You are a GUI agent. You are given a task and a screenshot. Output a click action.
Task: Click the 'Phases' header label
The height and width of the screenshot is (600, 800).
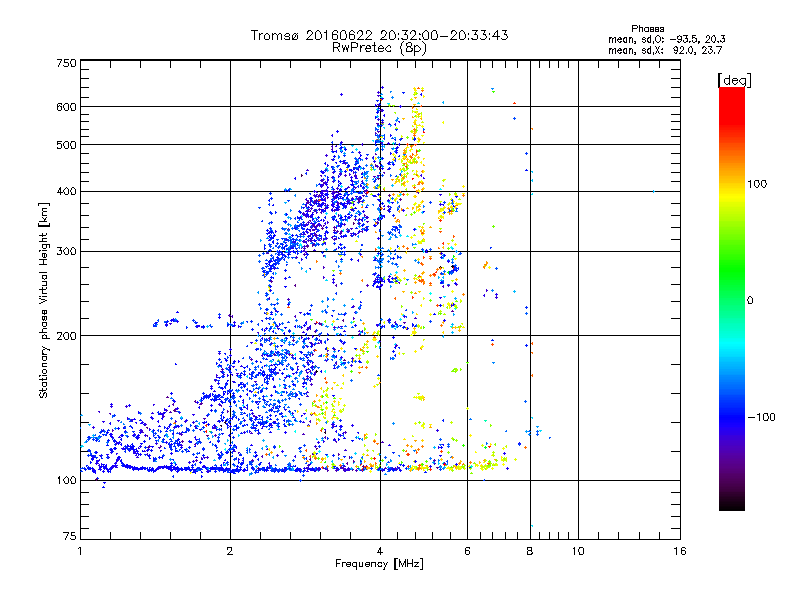647,29
